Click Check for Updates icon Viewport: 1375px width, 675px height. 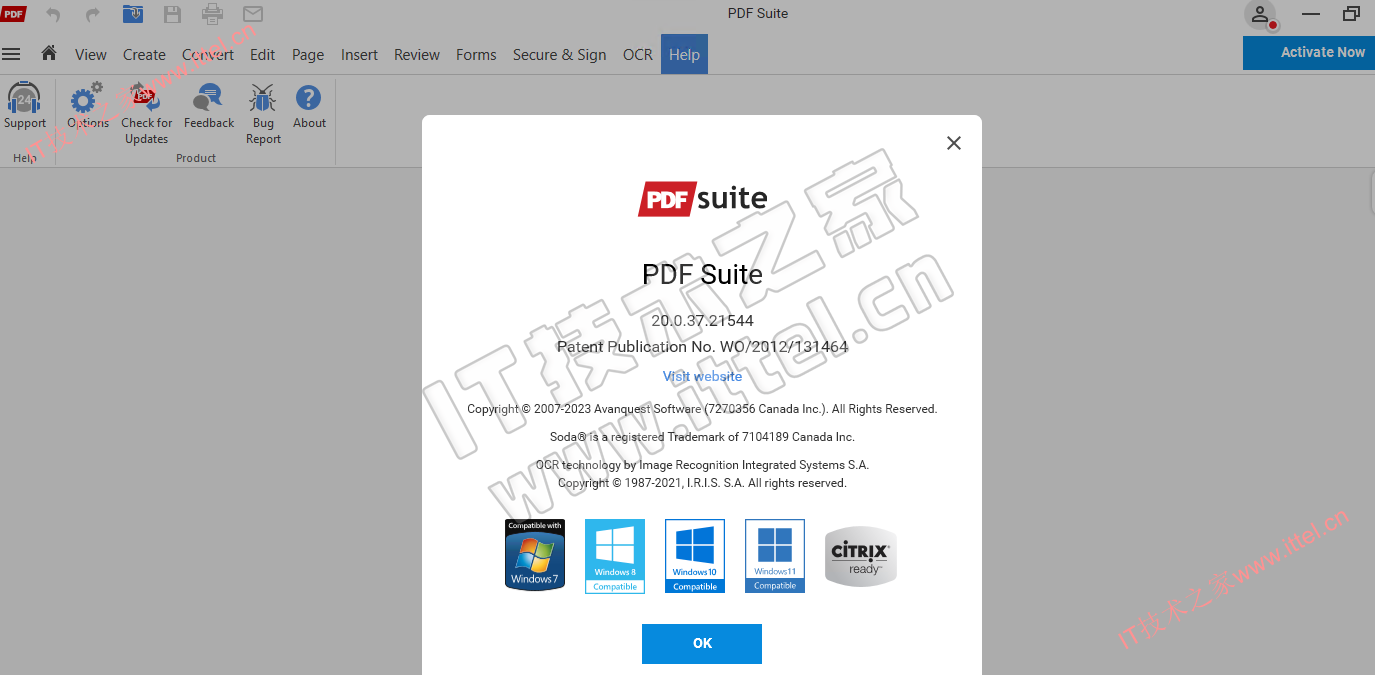coord(147,99)
